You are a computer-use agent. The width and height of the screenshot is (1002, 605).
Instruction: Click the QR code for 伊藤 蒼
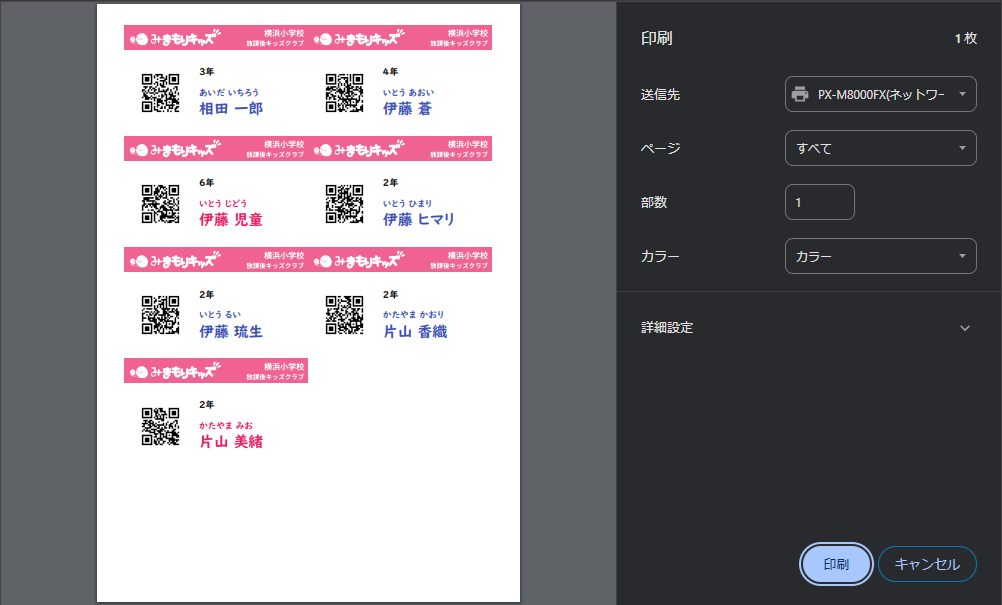(x=344, y=93)
